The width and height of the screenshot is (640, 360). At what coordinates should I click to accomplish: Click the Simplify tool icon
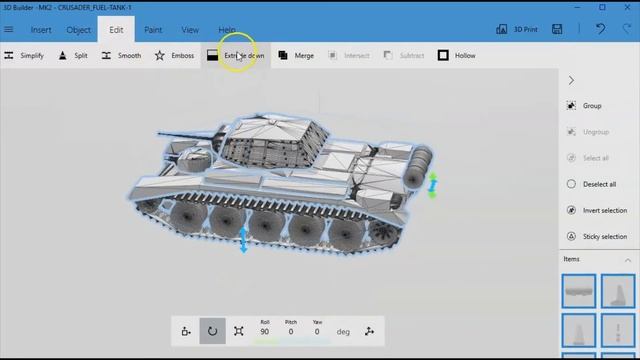pos(9,56)
